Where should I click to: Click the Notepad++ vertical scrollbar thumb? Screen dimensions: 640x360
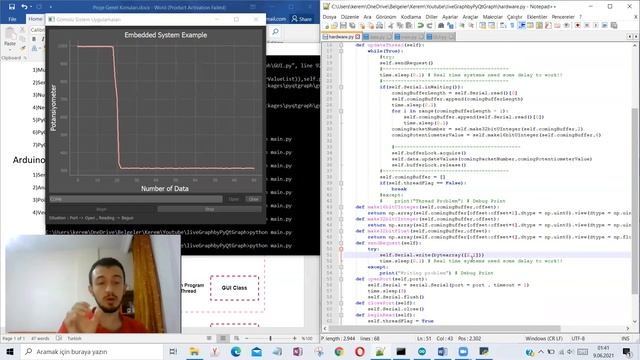(x=635, y=200)
